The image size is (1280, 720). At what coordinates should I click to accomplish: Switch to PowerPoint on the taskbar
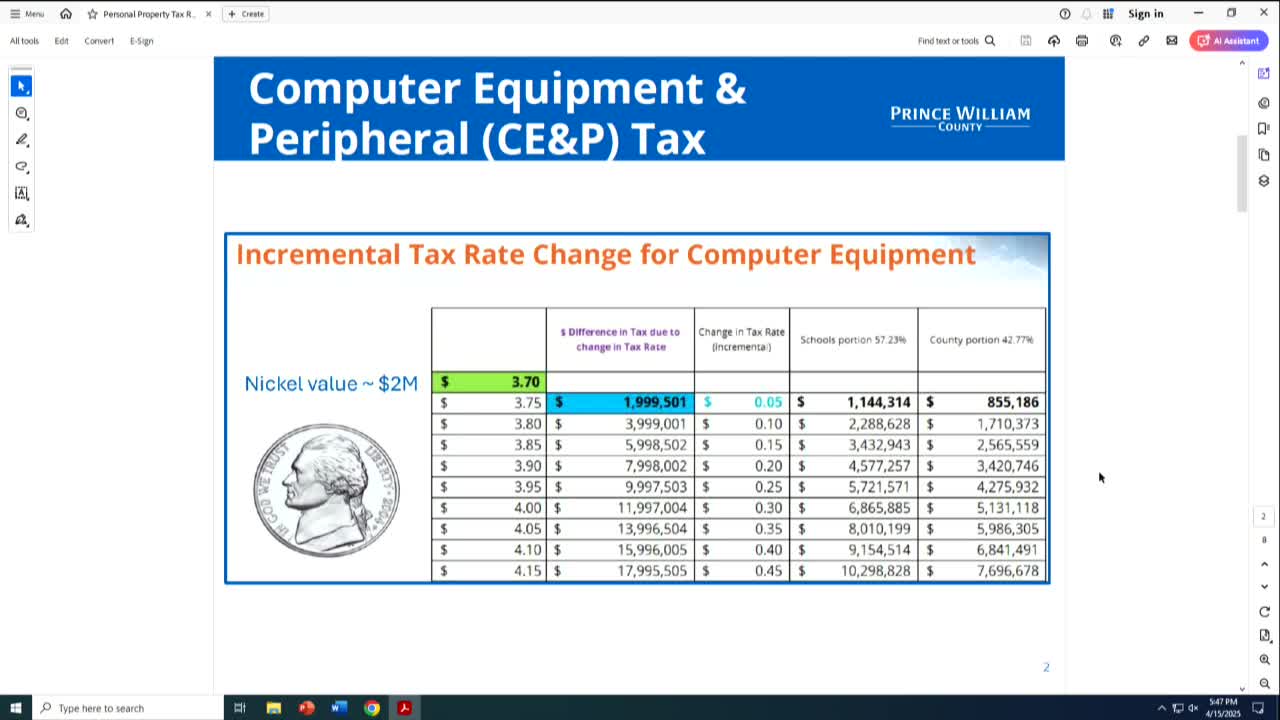pos(306,708)
